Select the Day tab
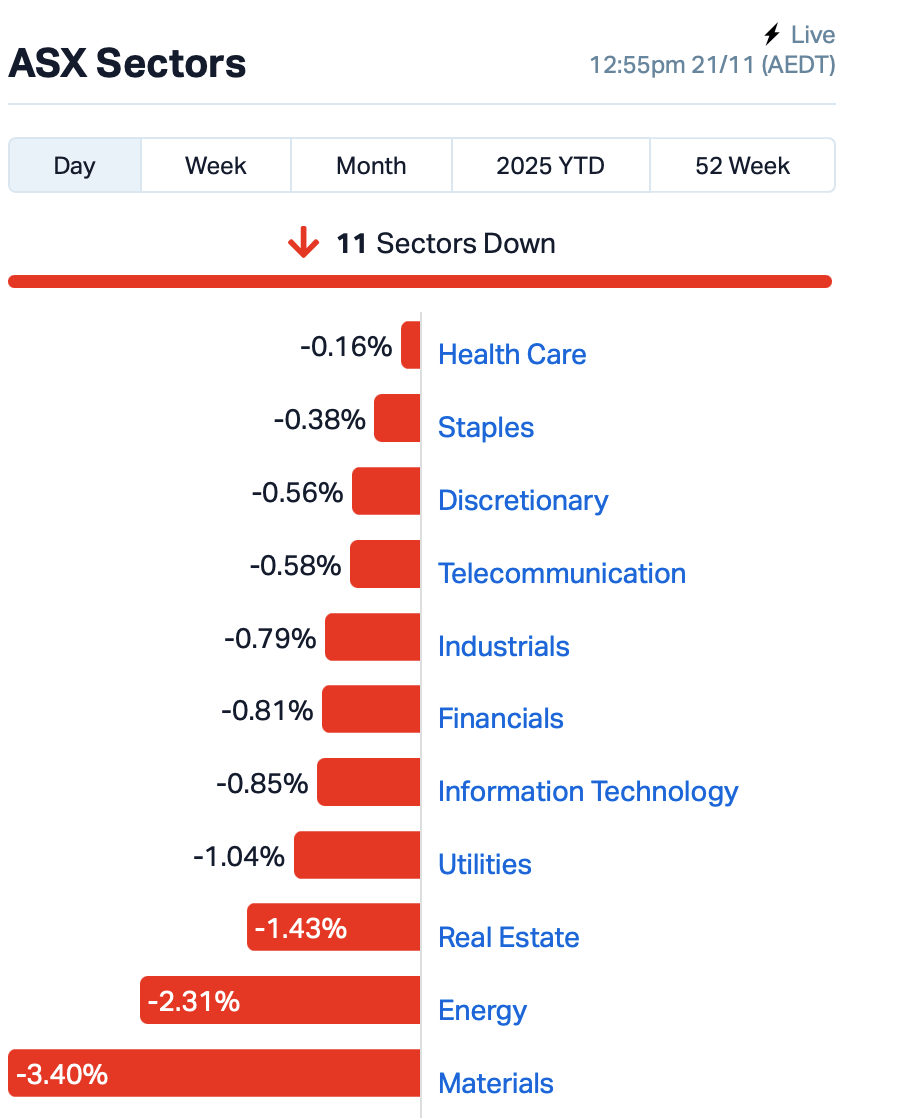Image resolution: width=918 pixels, height=1118 pixels. click(75, 165)
